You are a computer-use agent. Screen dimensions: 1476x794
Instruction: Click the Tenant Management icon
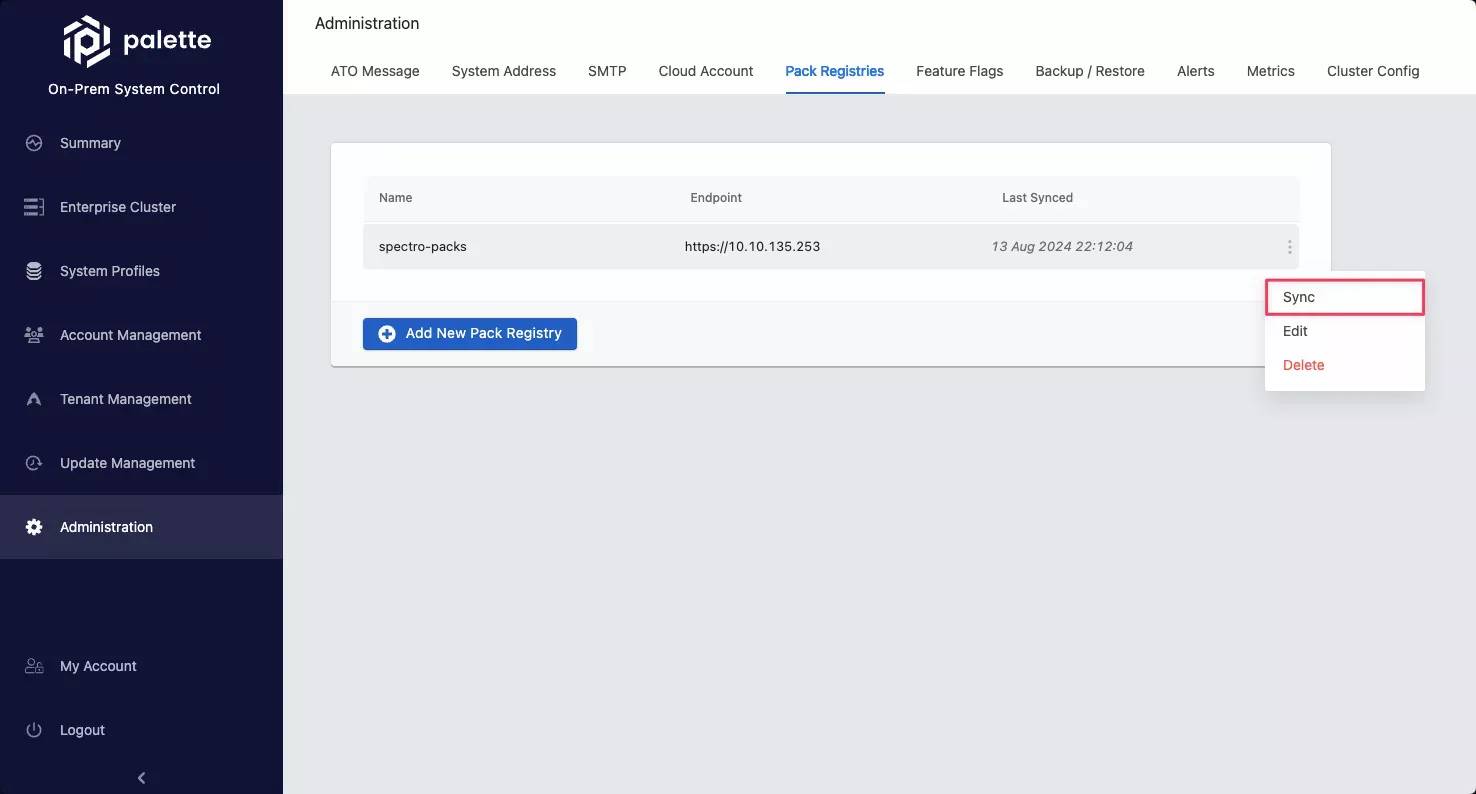34,399
